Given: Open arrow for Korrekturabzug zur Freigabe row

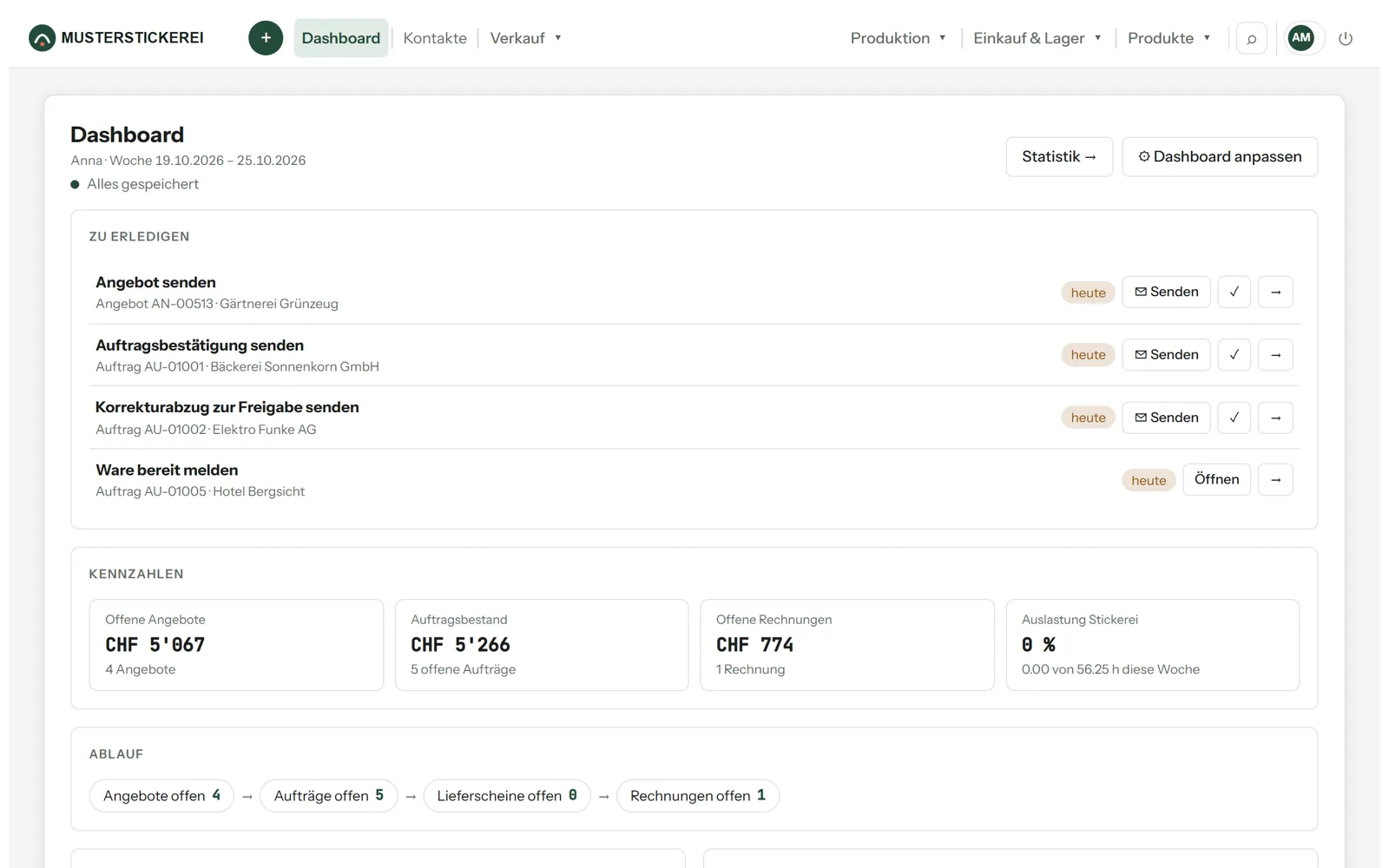Looking at the screenshot, I should 1275,418.
